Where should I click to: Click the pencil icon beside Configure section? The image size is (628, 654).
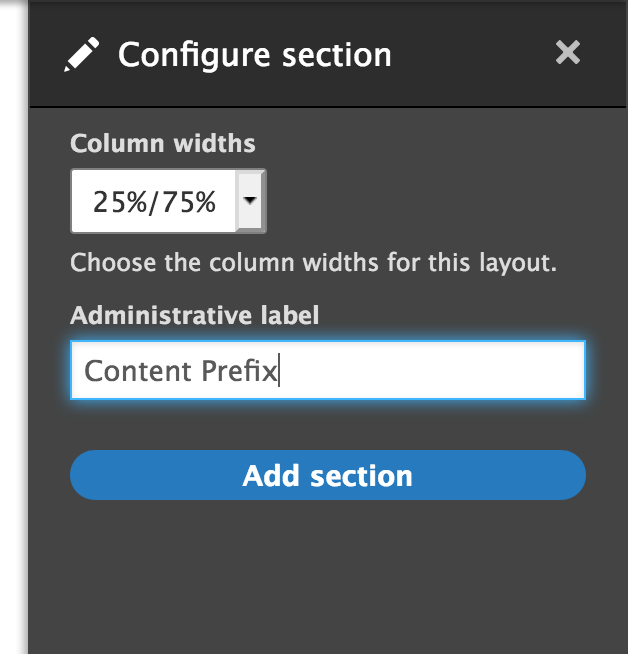point(82,54)
